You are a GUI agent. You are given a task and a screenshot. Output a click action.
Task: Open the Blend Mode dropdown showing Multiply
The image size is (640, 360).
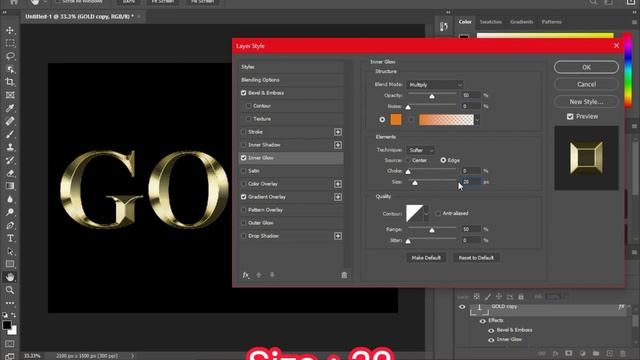pyautogui.click(x=434, y=84)
